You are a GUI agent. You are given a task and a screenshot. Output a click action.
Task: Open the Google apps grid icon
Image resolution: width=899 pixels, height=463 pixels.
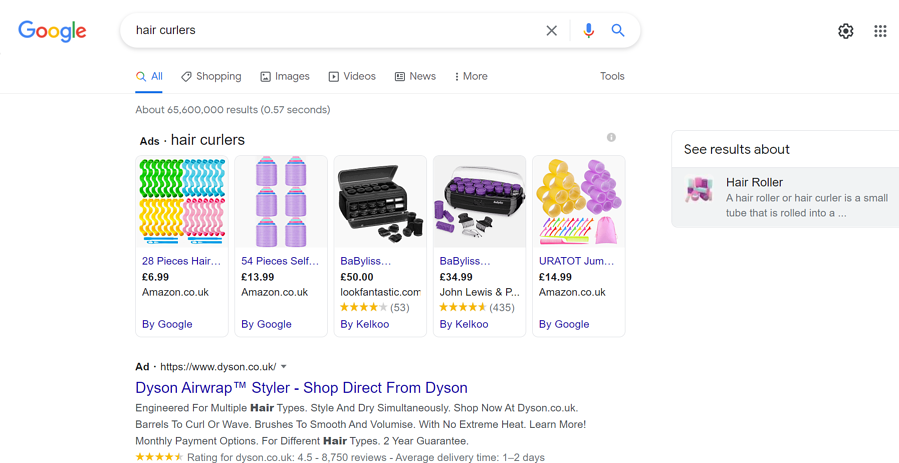[x=880, y=31]
